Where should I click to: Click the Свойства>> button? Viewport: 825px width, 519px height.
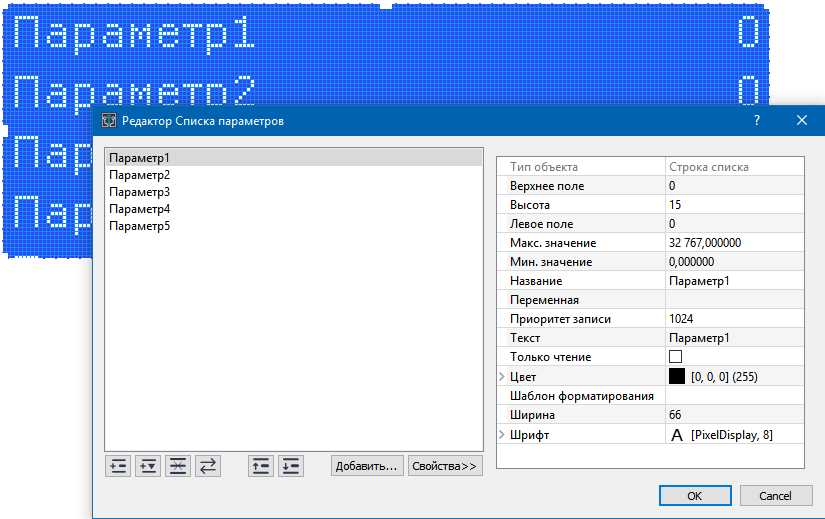445,466
